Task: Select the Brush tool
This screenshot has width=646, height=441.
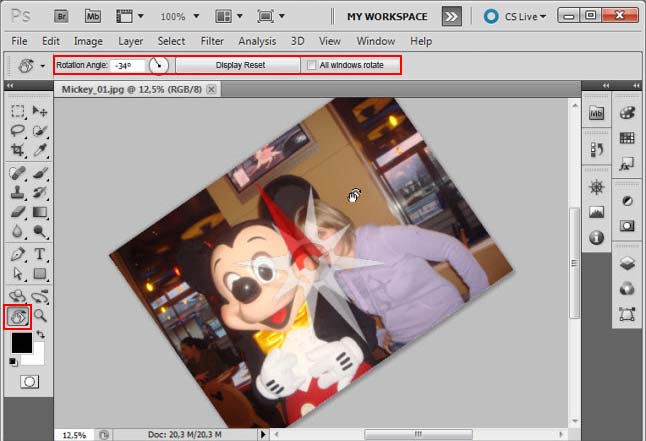Action: 40,173
